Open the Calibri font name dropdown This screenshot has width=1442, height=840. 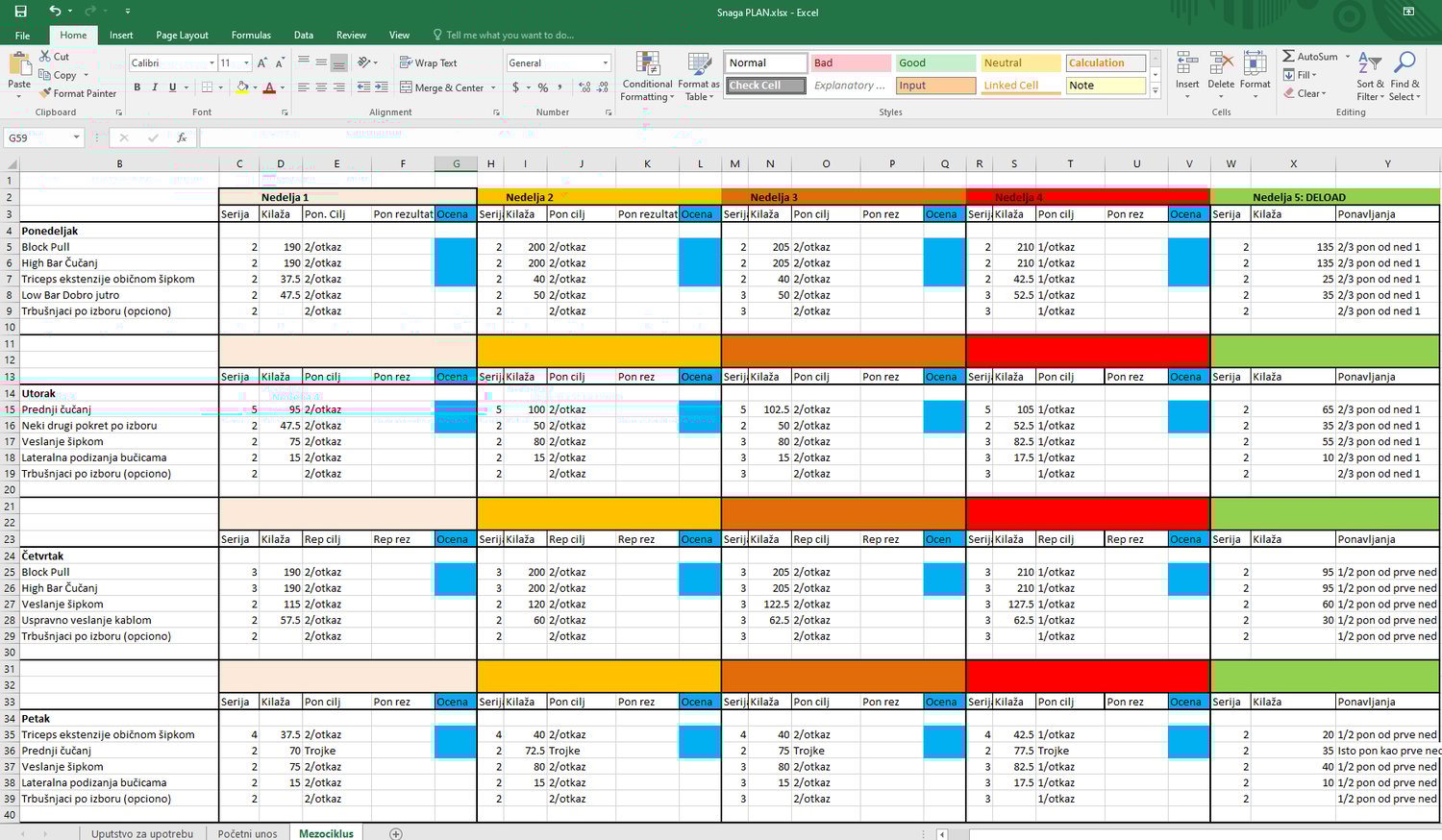[212, 62]
